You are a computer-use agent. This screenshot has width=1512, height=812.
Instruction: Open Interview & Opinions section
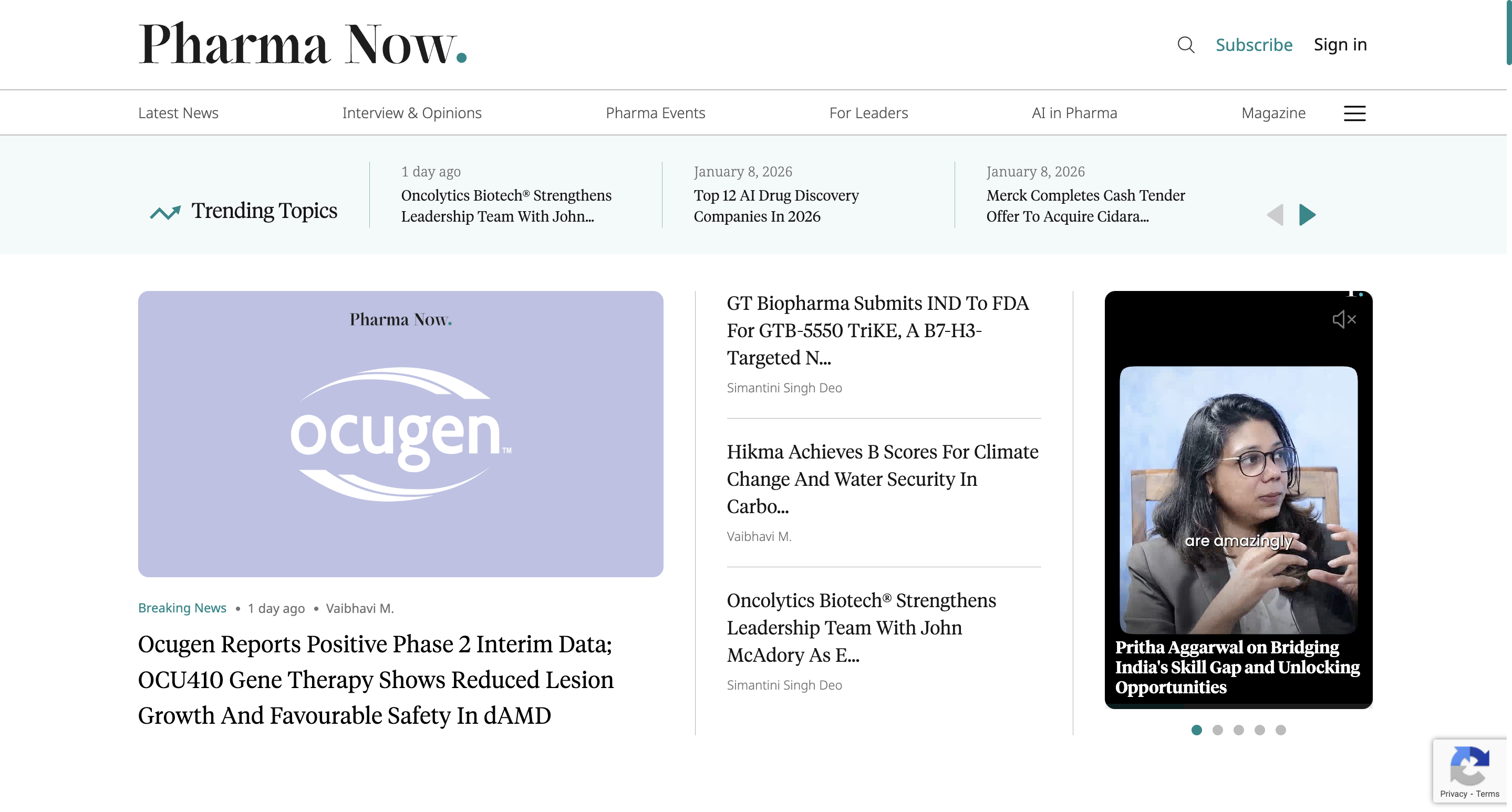(411, 112)
